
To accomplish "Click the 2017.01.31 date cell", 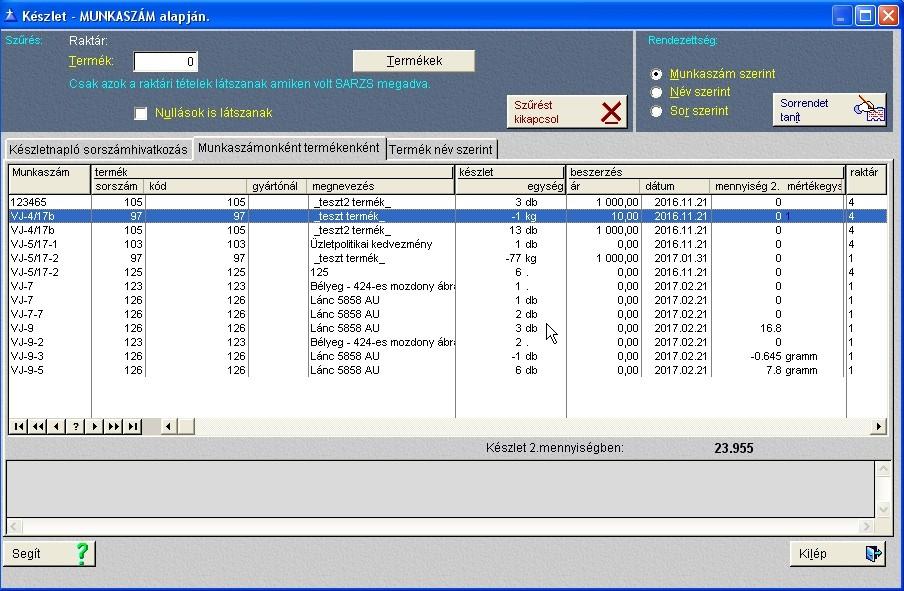I will click(676, 258).
